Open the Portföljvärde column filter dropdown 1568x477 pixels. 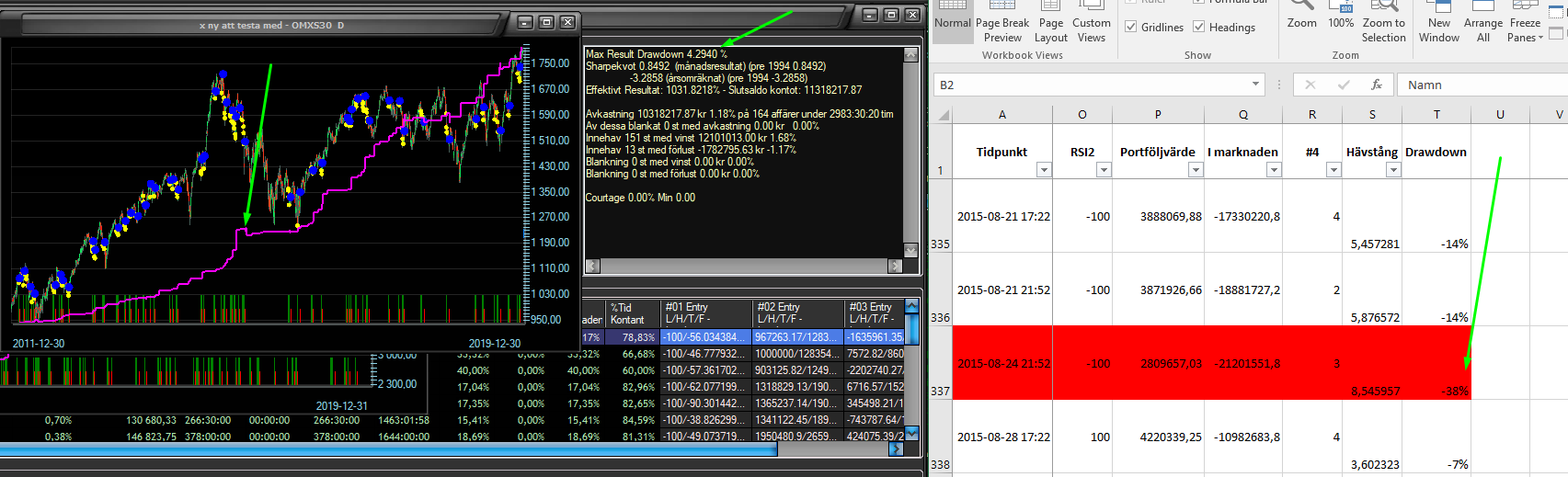pos(1195,170)
